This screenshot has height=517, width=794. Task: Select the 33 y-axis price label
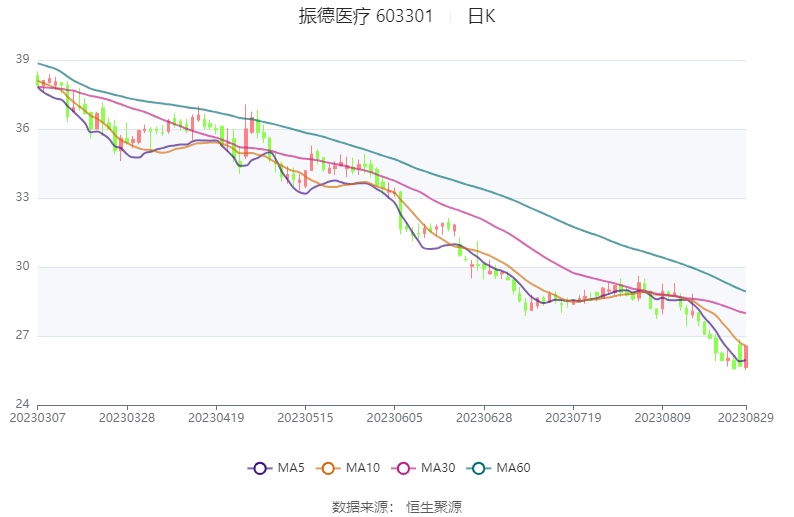click(22, 198)
